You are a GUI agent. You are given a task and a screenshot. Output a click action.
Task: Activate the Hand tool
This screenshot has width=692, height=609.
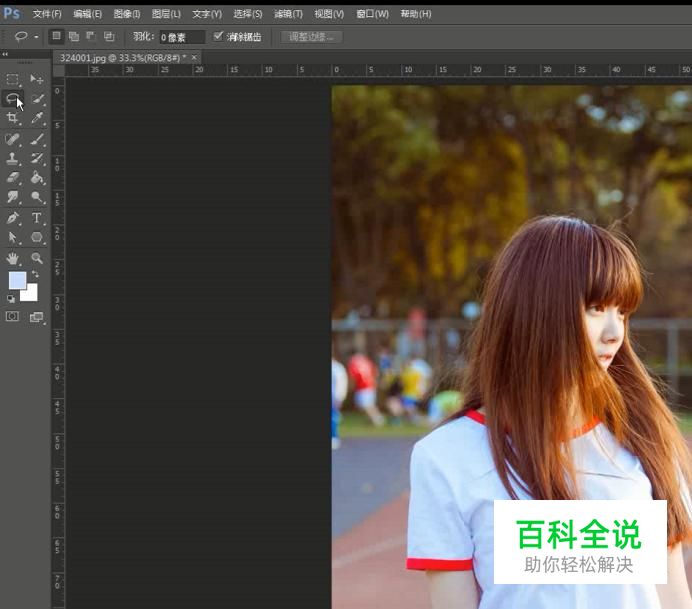coord(13,257)
